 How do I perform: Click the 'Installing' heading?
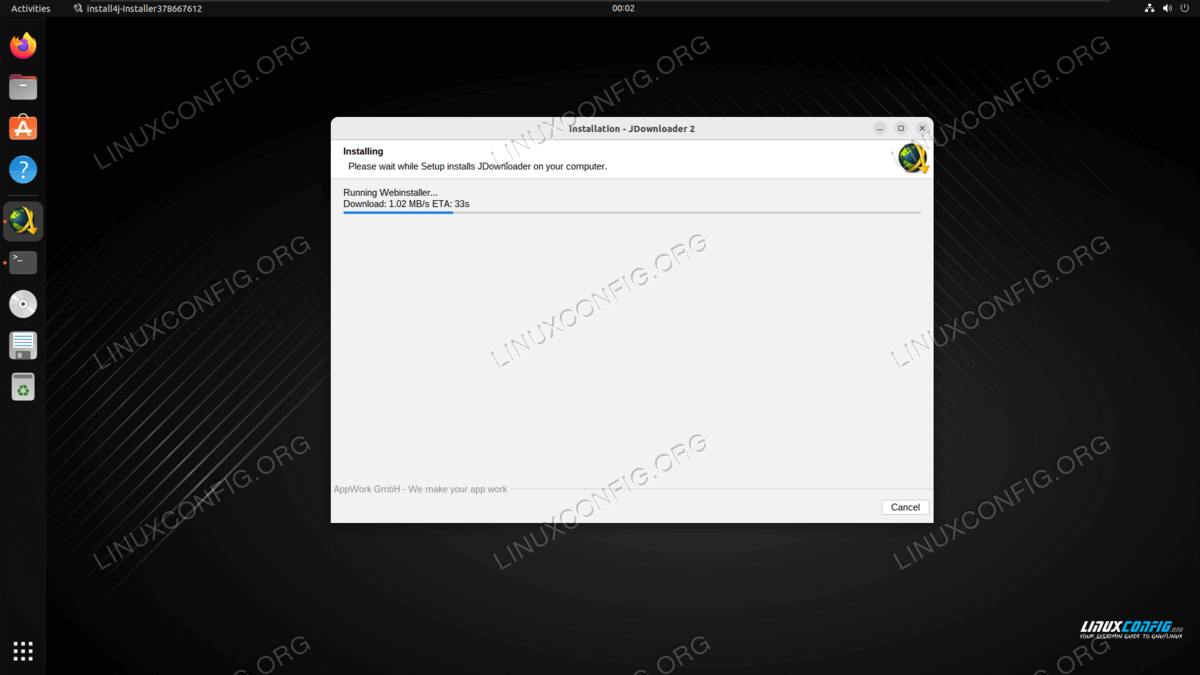click(x=363, y=152)
